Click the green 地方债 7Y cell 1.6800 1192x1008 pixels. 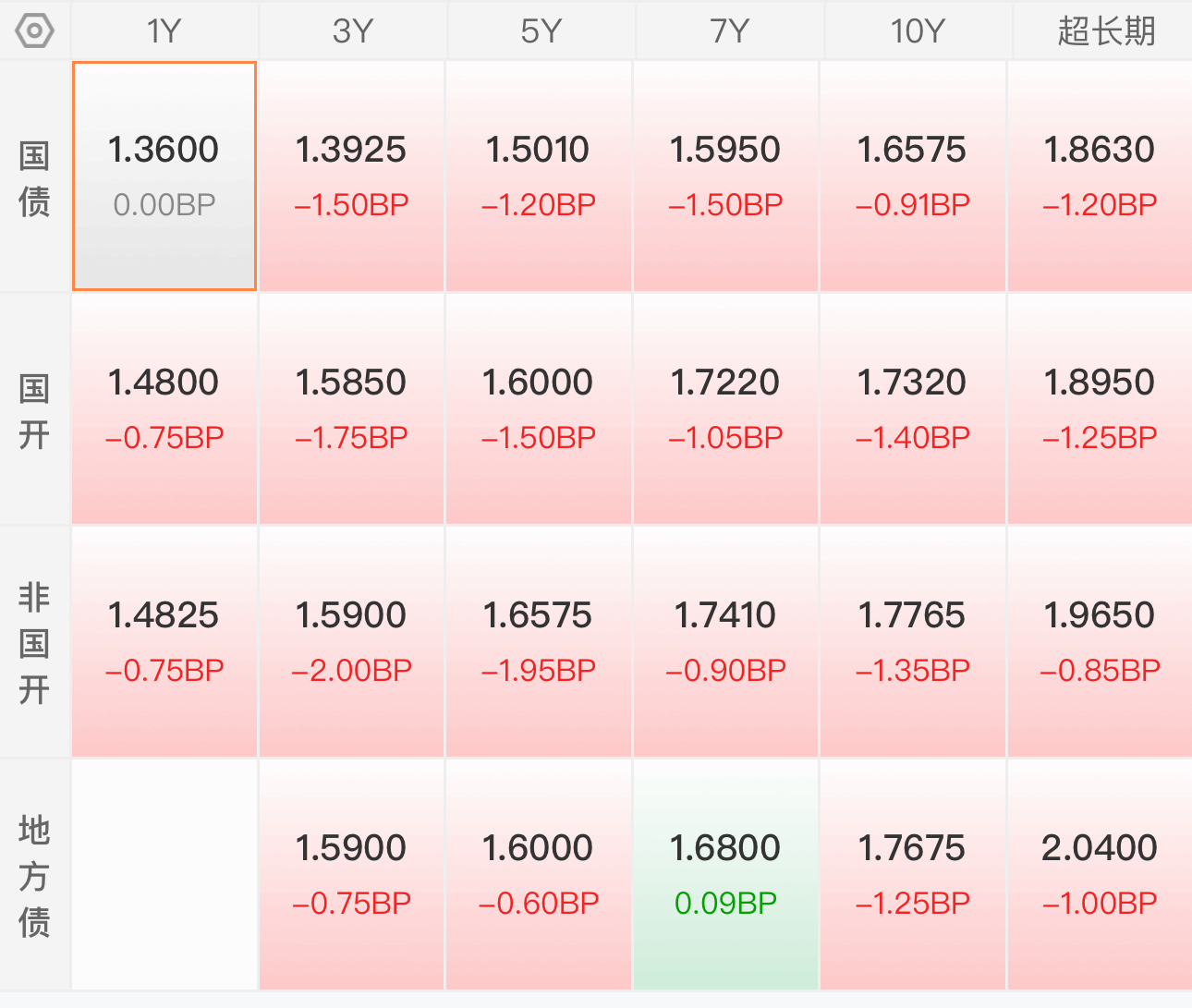pyautogui.click(x=726, y=875)
